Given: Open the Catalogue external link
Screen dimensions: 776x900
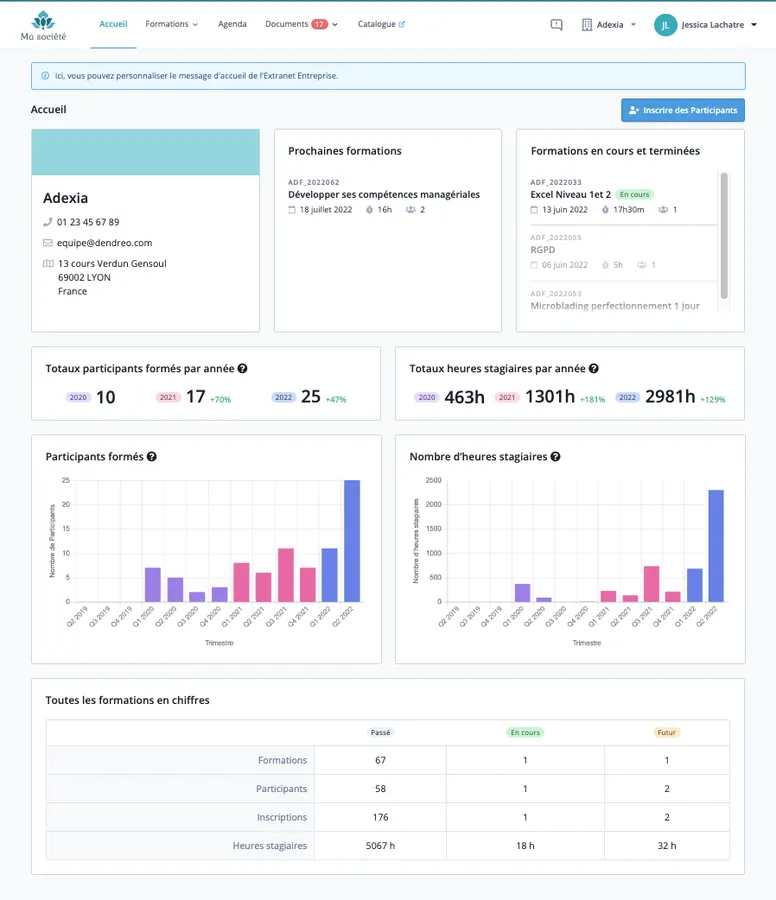Looking at the screenshot, I should click(x=381, y=24).
